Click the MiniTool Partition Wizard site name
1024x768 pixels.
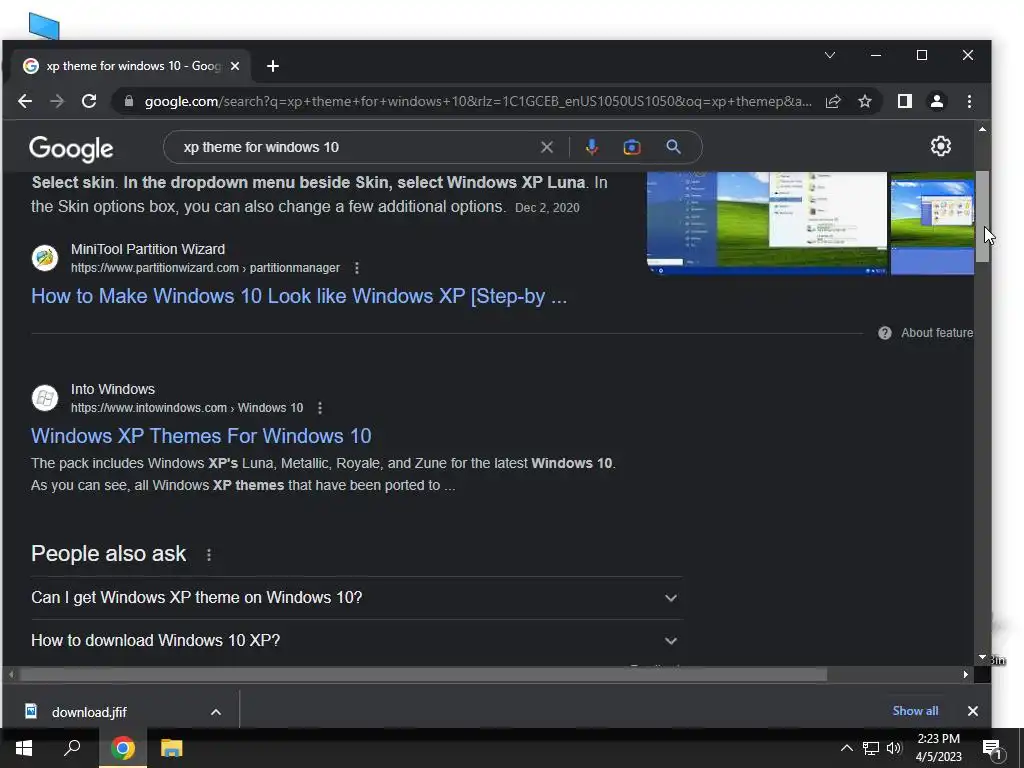click(148, 249)
